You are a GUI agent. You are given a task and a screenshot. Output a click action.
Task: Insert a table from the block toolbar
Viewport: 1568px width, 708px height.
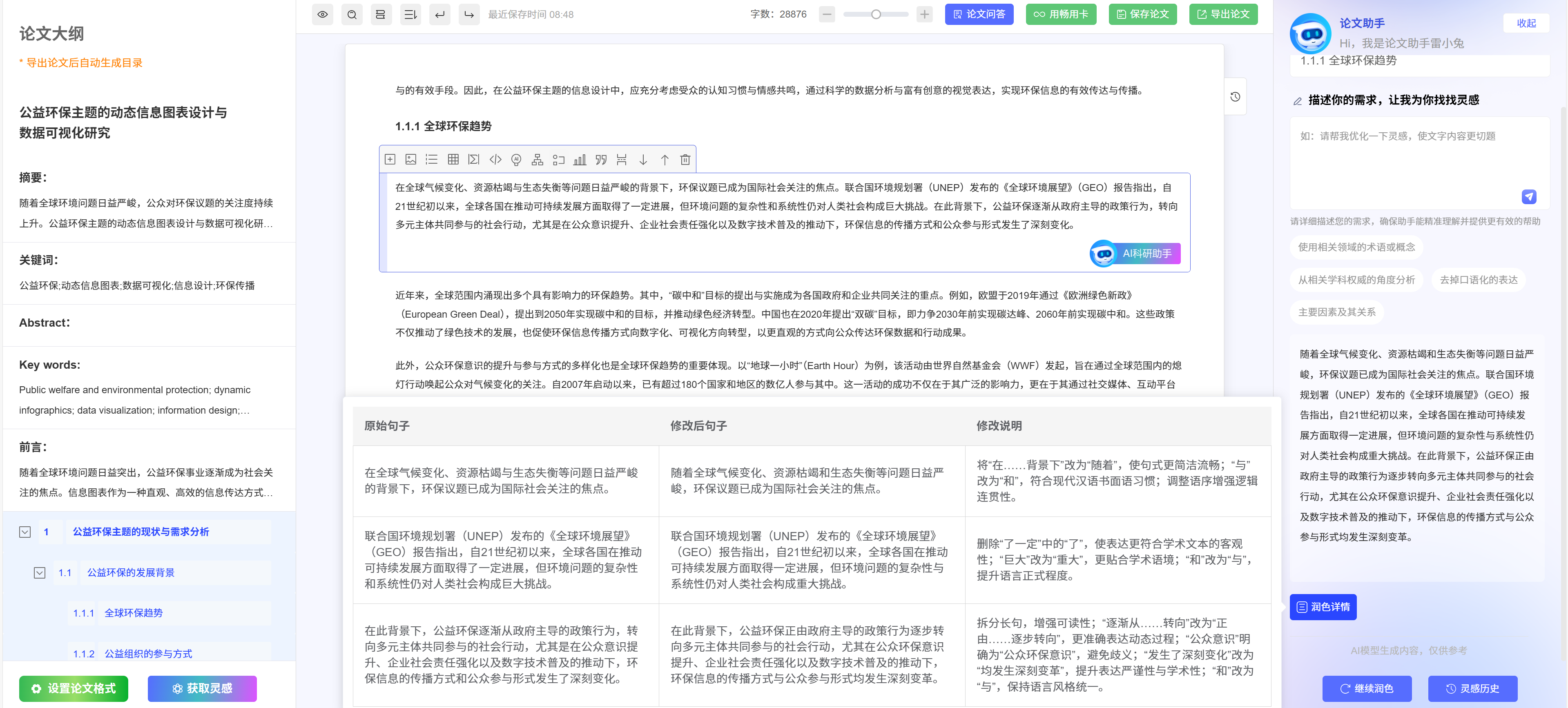coord(453,159)
